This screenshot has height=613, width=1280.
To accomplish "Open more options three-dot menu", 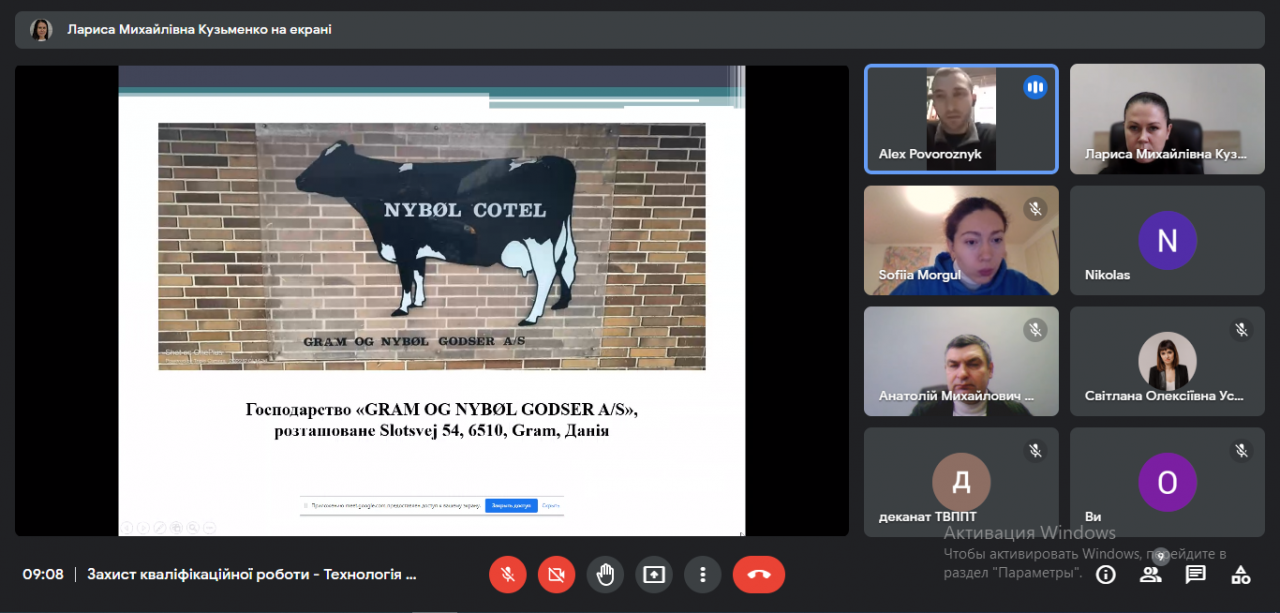I will [x=703, y=574].
